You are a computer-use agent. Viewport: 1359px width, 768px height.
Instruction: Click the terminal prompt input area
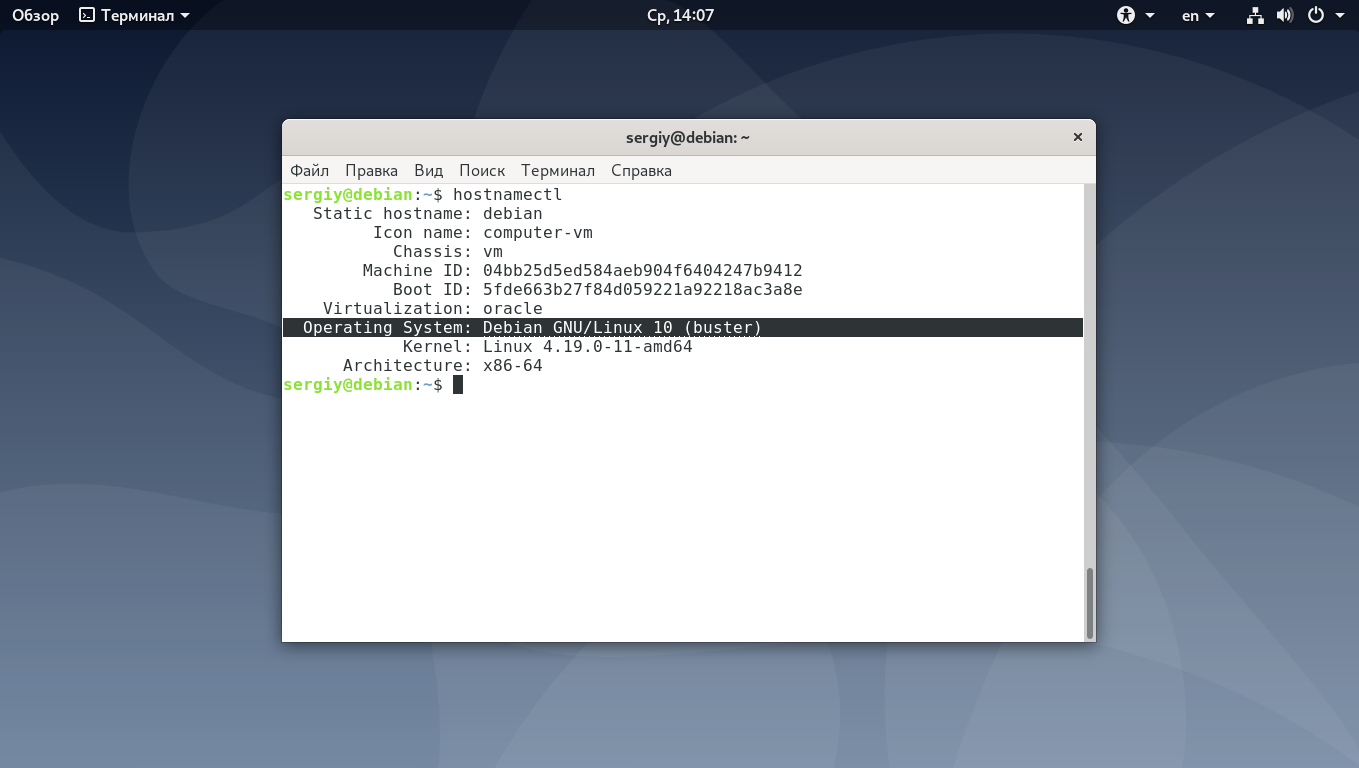click(460, 384)
